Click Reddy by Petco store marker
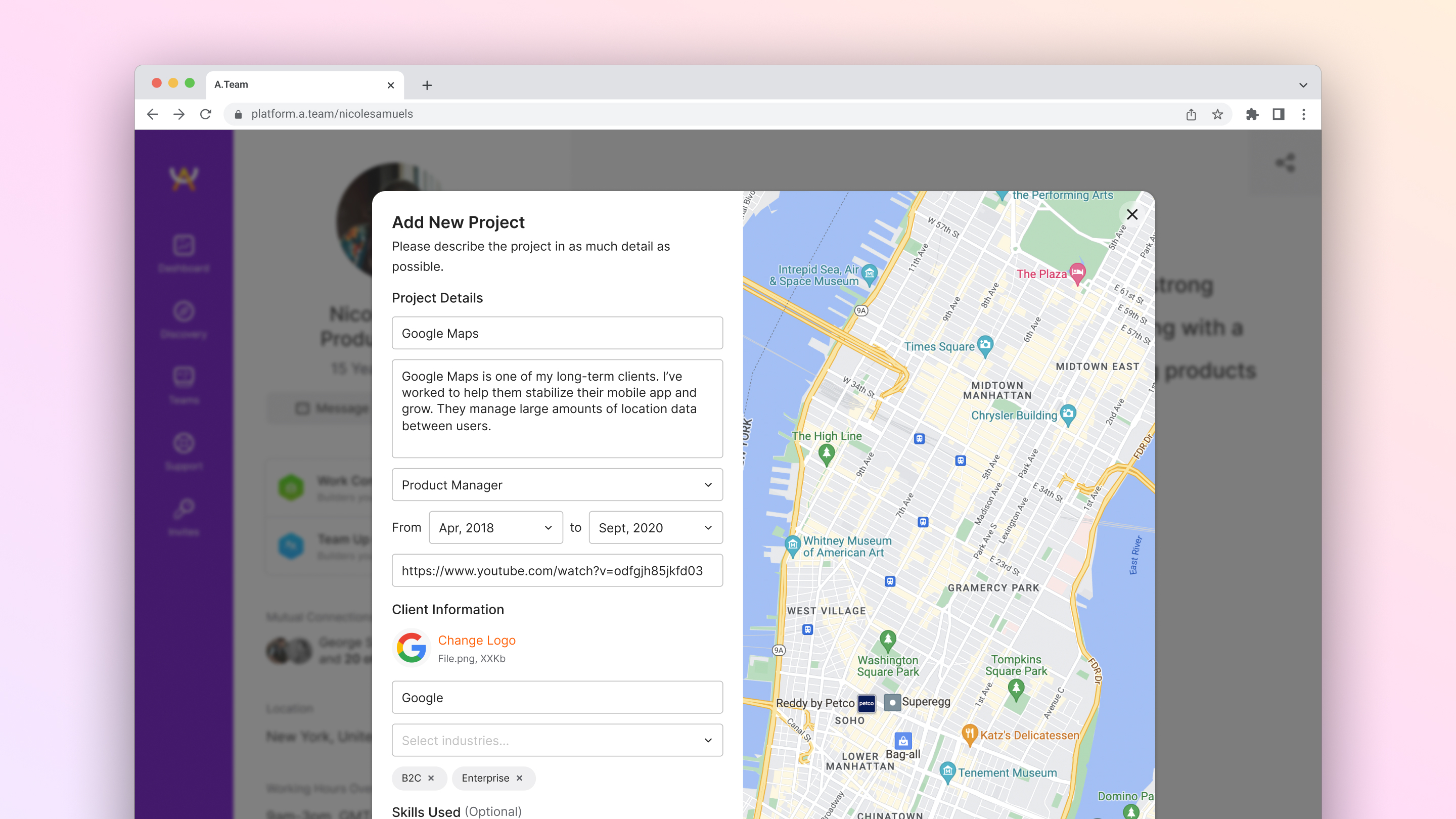Screen dimensions: 1456x819 click(867, 703)
